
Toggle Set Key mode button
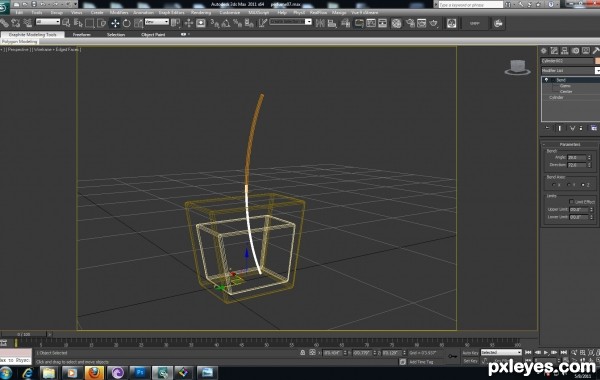click(x=470, y=361)
